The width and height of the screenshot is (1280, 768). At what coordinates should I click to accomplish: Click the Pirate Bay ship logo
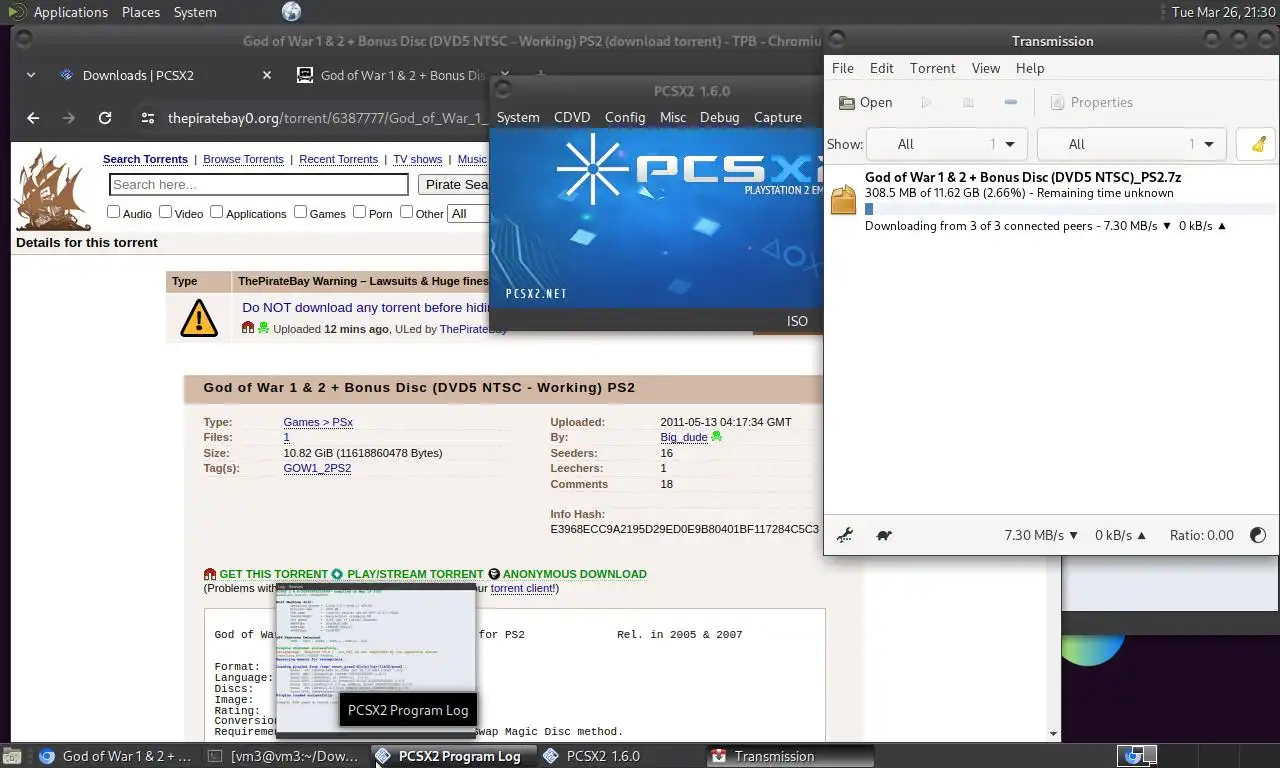point(53,188)
